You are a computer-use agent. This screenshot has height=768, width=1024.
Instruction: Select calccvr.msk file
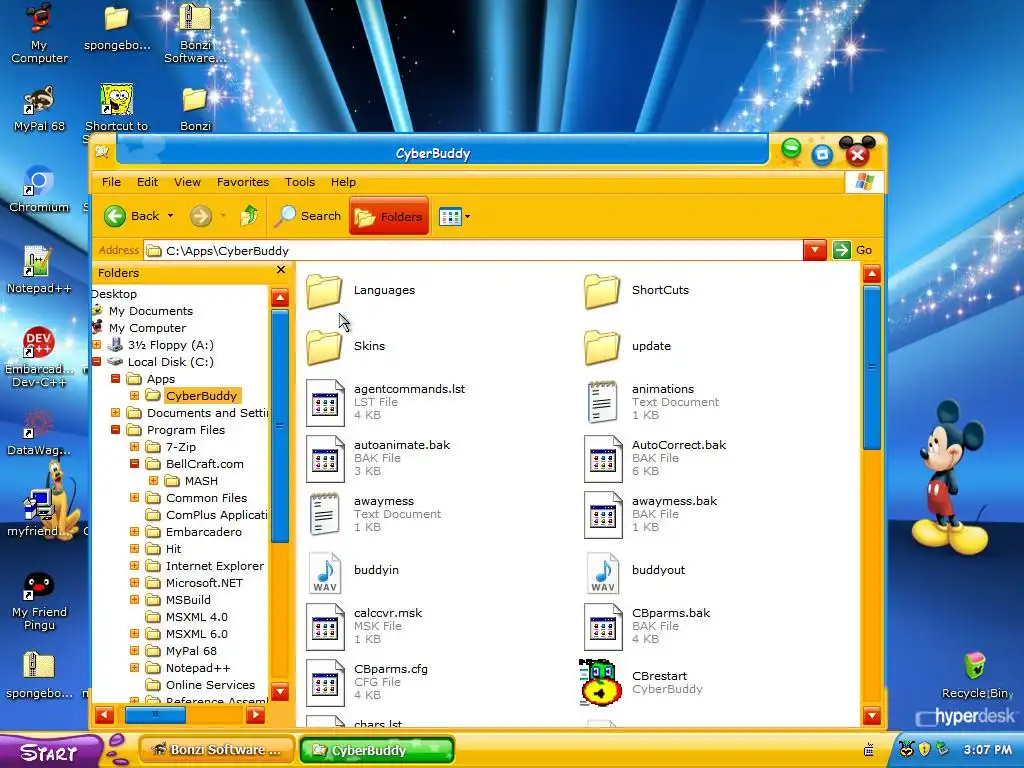(x=364, y=626)
